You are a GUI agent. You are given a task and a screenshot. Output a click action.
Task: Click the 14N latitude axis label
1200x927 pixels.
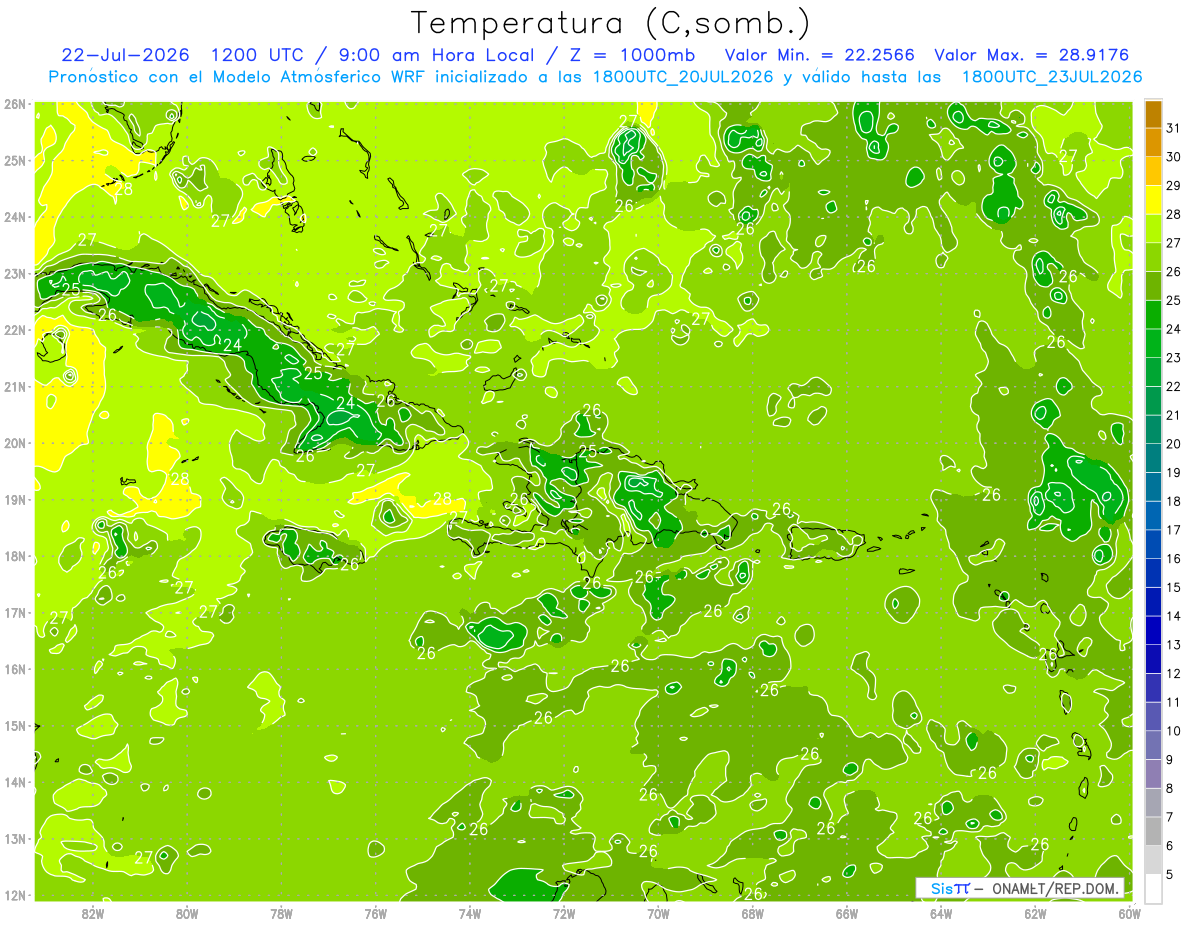click(x=15, y=782)
